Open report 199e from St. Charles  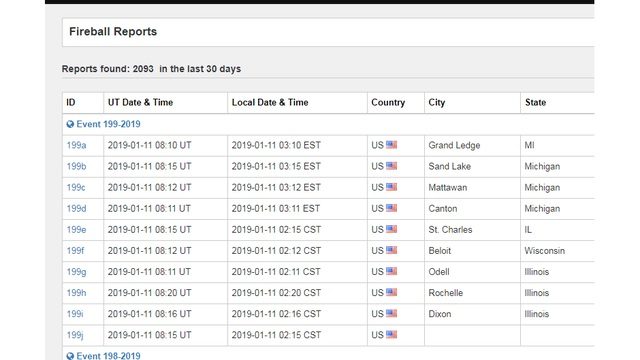pyautogui.click(x=76, y=230)
